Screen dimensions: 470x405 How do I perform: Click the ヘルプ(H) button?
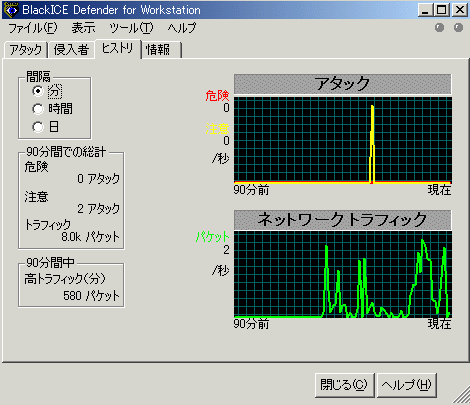point(407,385)
